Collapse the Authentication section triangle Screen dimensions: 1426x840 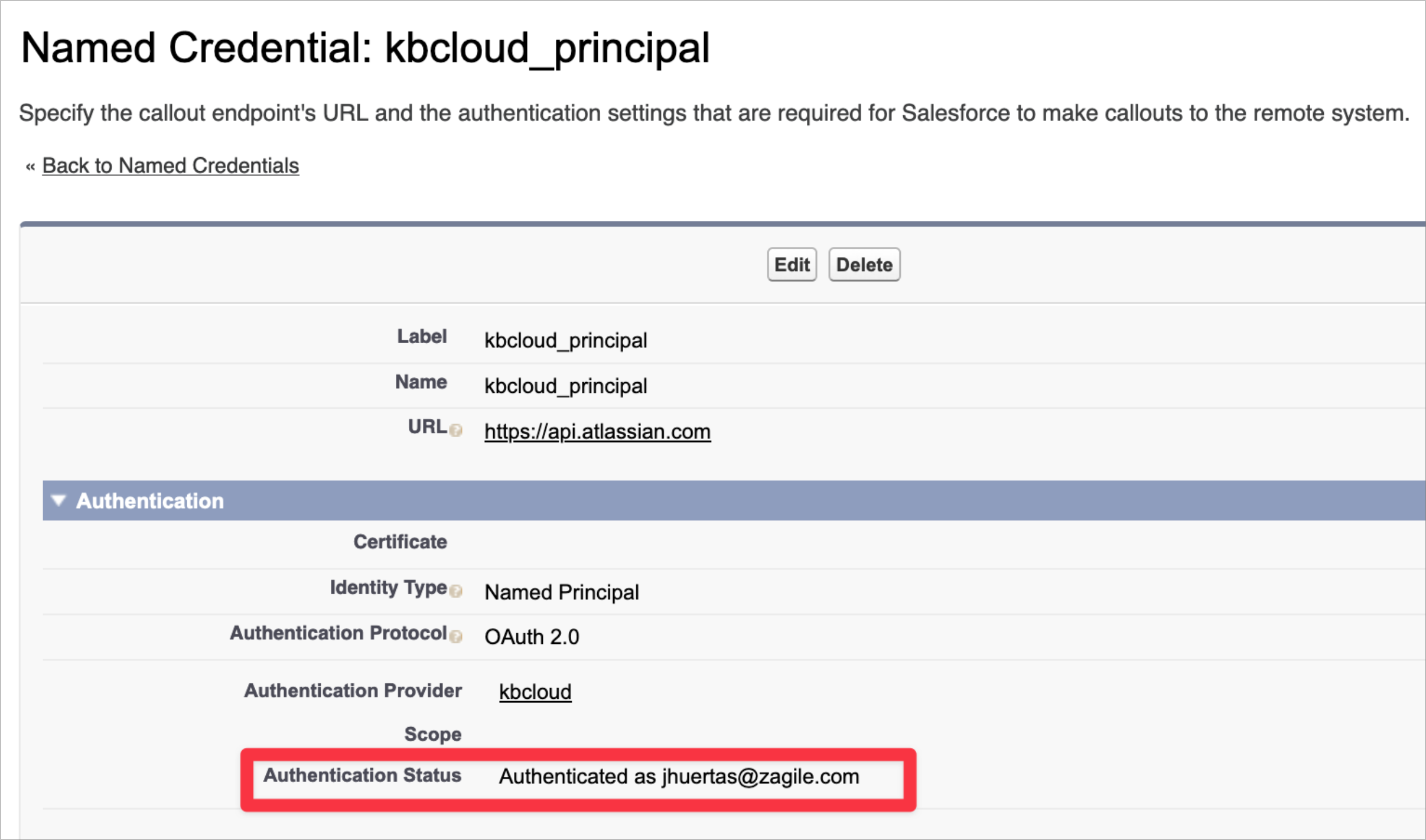58,500
